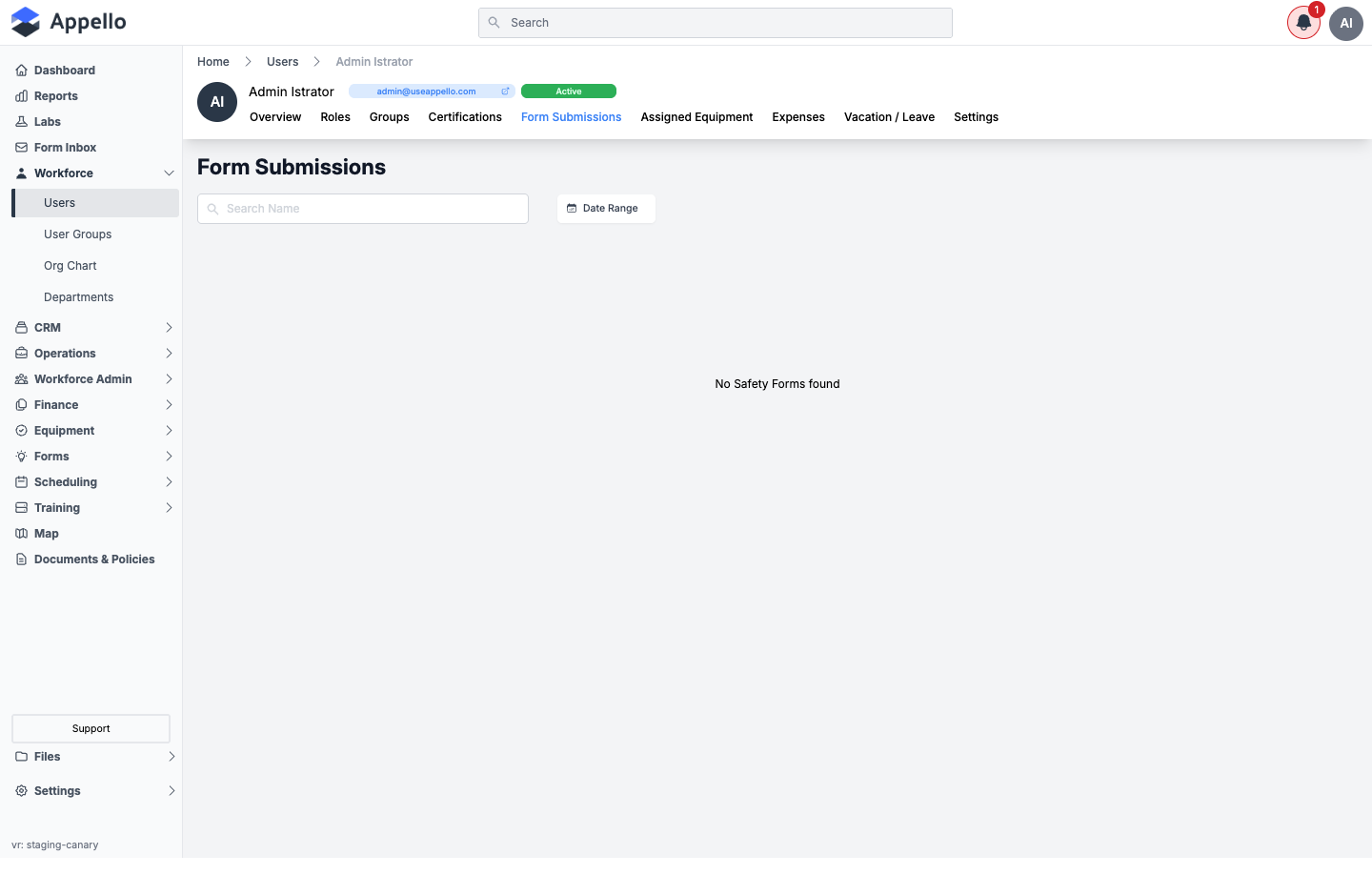Click the Equipment check-circle icon
Image resolution: width=1372 pixels, height=875 pixels.
[x=21, y=431]
